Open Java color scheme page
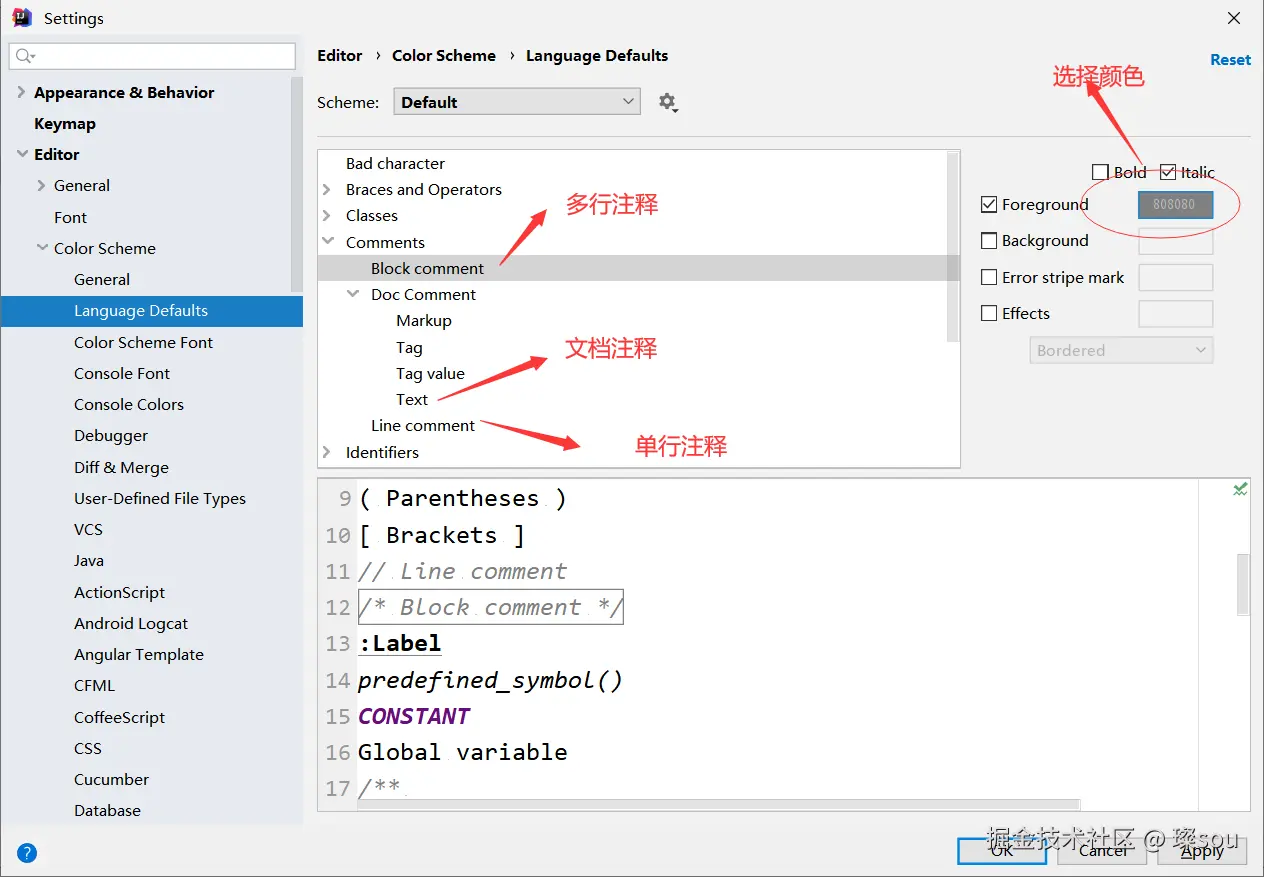1264x877 pixels. coord(89,560)
